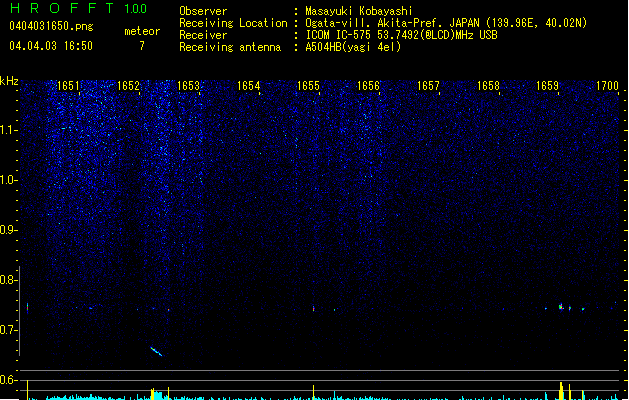This screenshot has height=400, width=629.
Task: Click the meteor count value 7
Action: point(142,46)
